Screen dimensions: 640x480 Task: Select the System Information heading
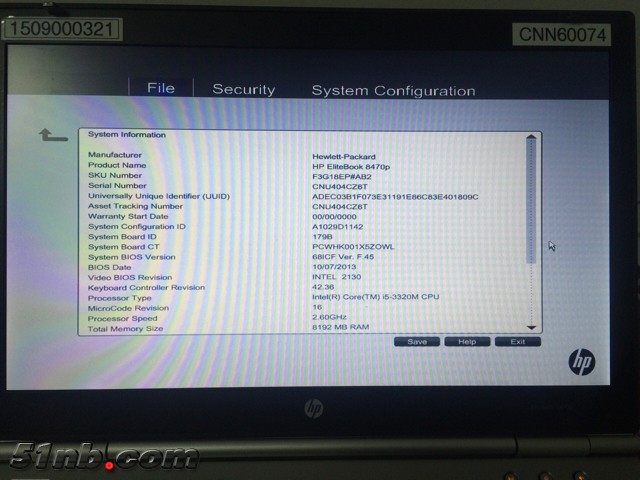[127, 135]
